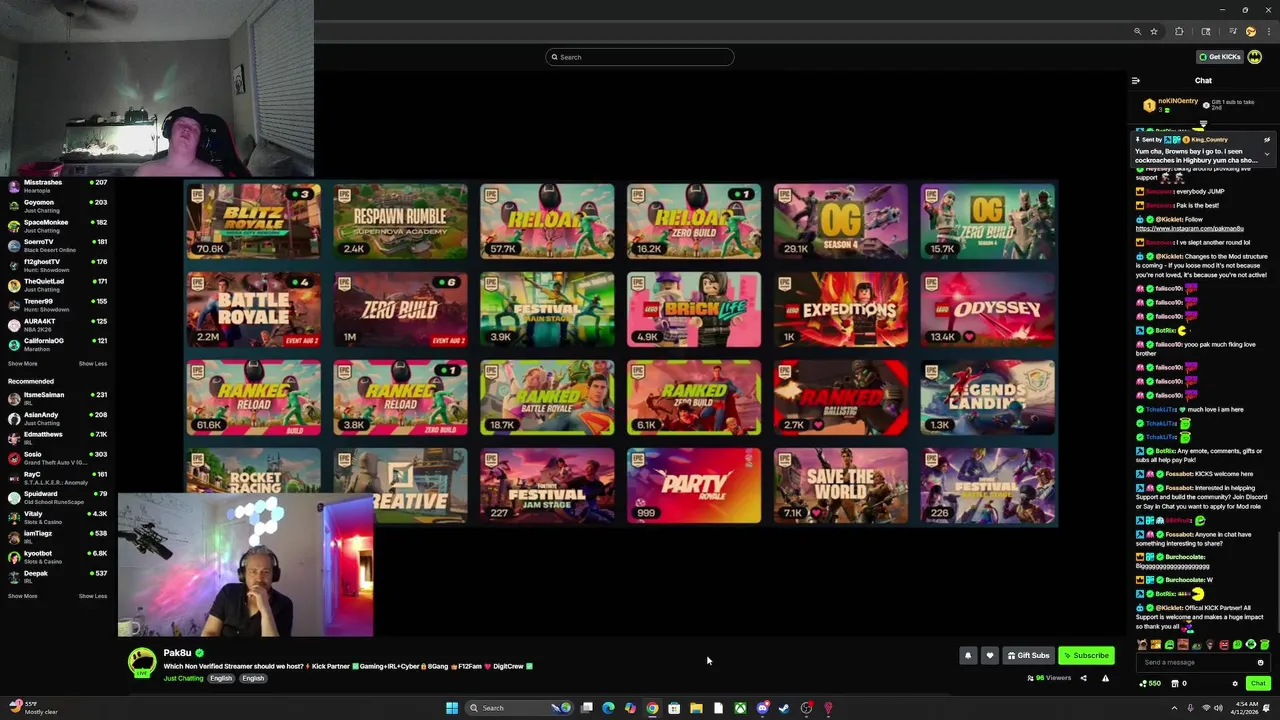1280x720 pixels.
Task: Show hidden system tray icons
Action: (1174, 708)
